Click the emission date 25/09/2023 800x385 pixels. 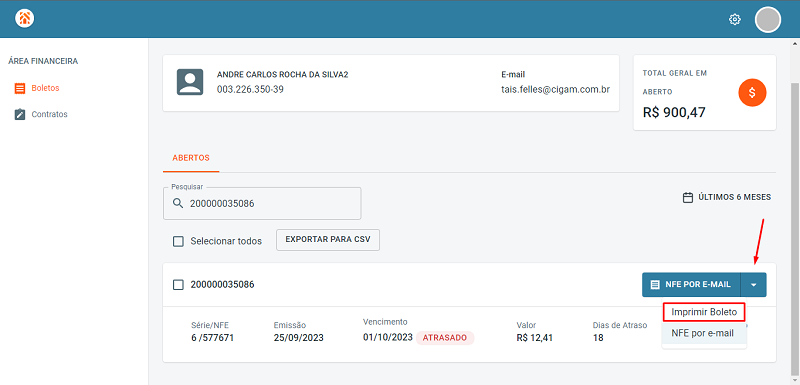(x=298, y=338)
